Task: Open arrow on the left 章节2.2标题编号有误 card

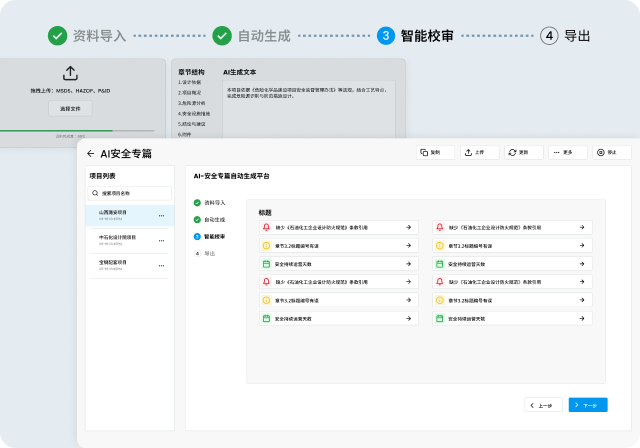Action: click(x=409, y=246)
